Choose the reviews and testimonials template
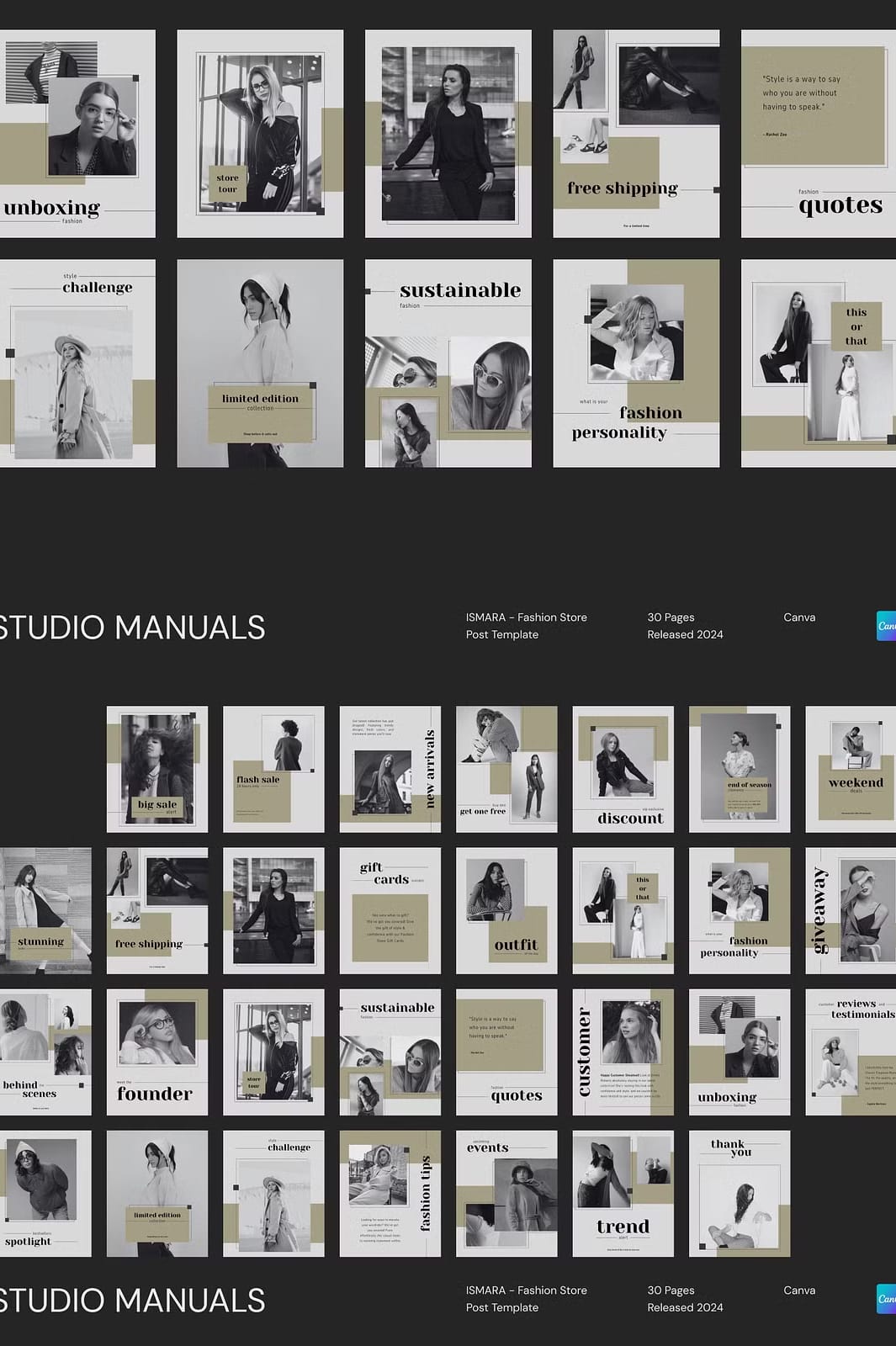The height and width of the screenshot is (1346, 896). coord(851,1052)
